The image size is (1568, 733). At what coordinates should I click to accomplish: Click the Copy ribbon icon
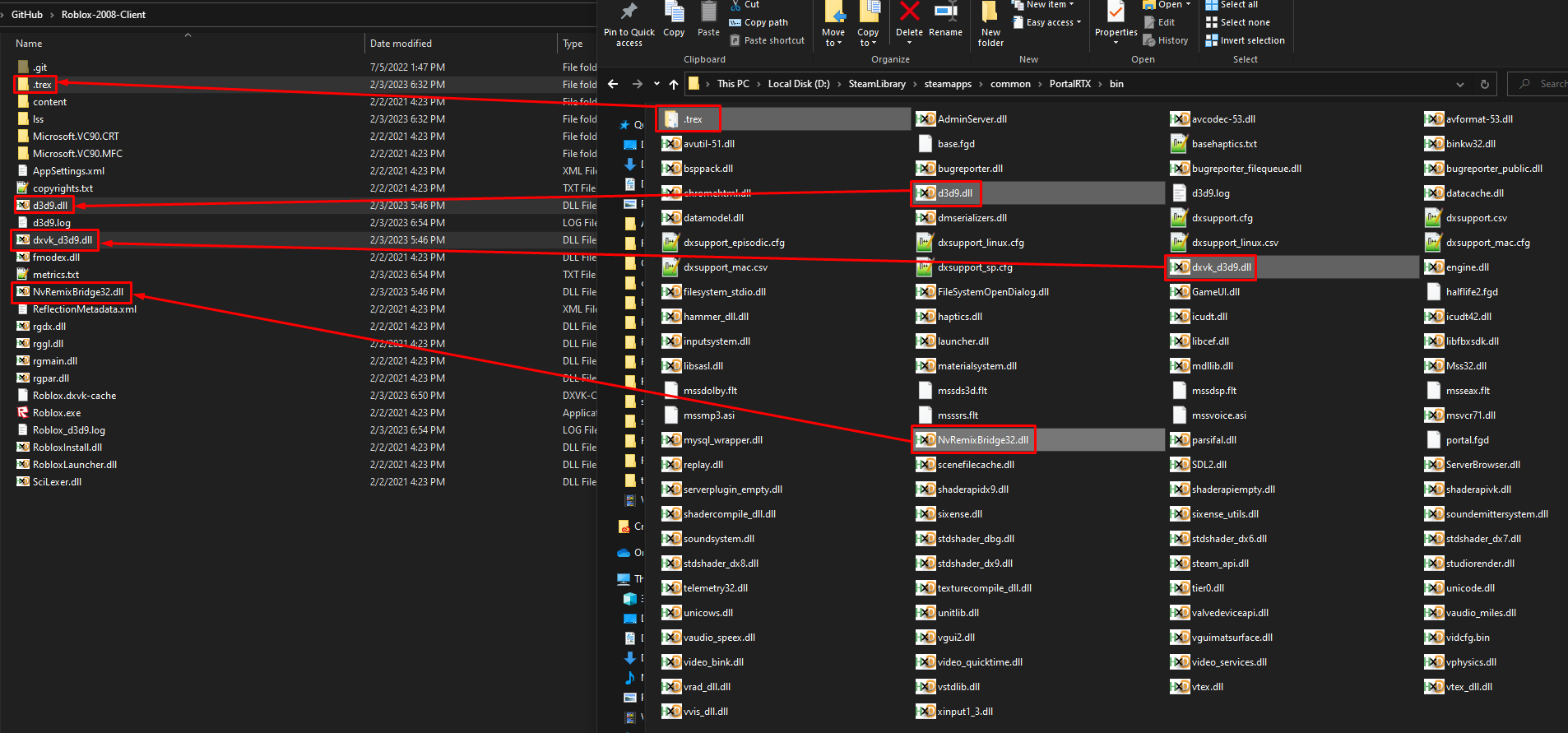674,12
